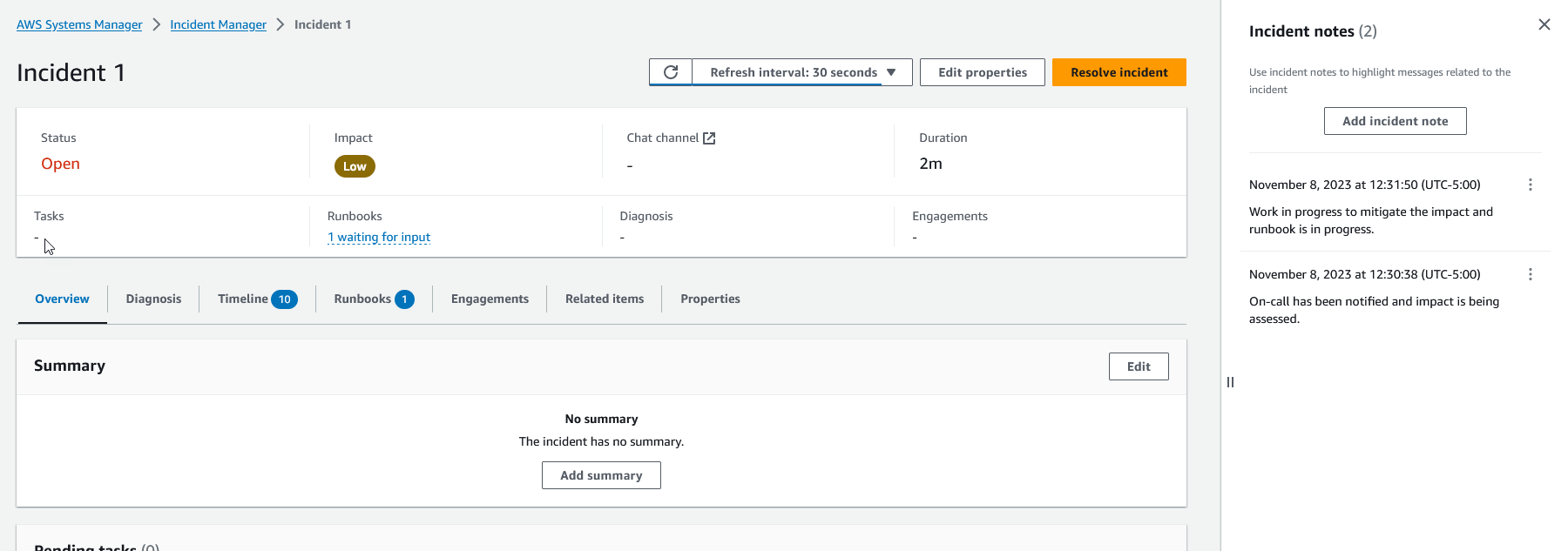
Task: Click Edit properties button
Action: (x=982, y=72)
